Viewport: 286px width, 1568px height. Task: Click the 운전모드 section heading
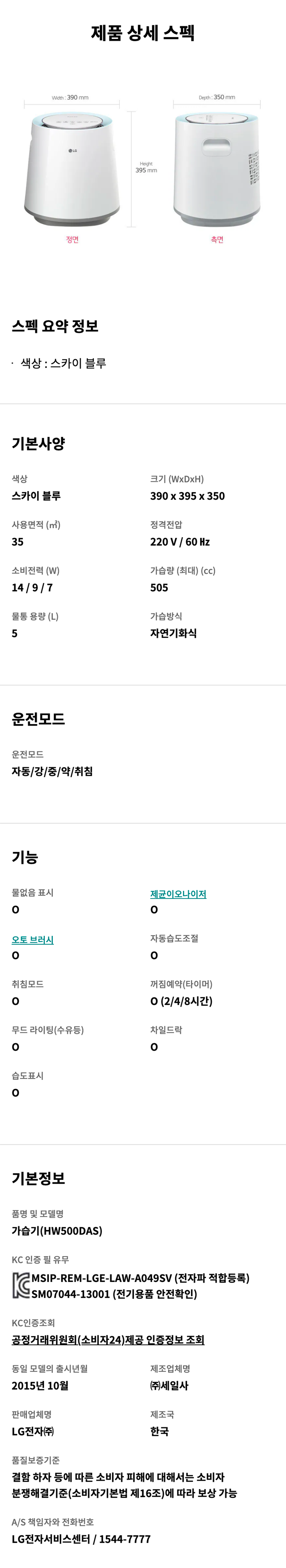coord(38,718)
